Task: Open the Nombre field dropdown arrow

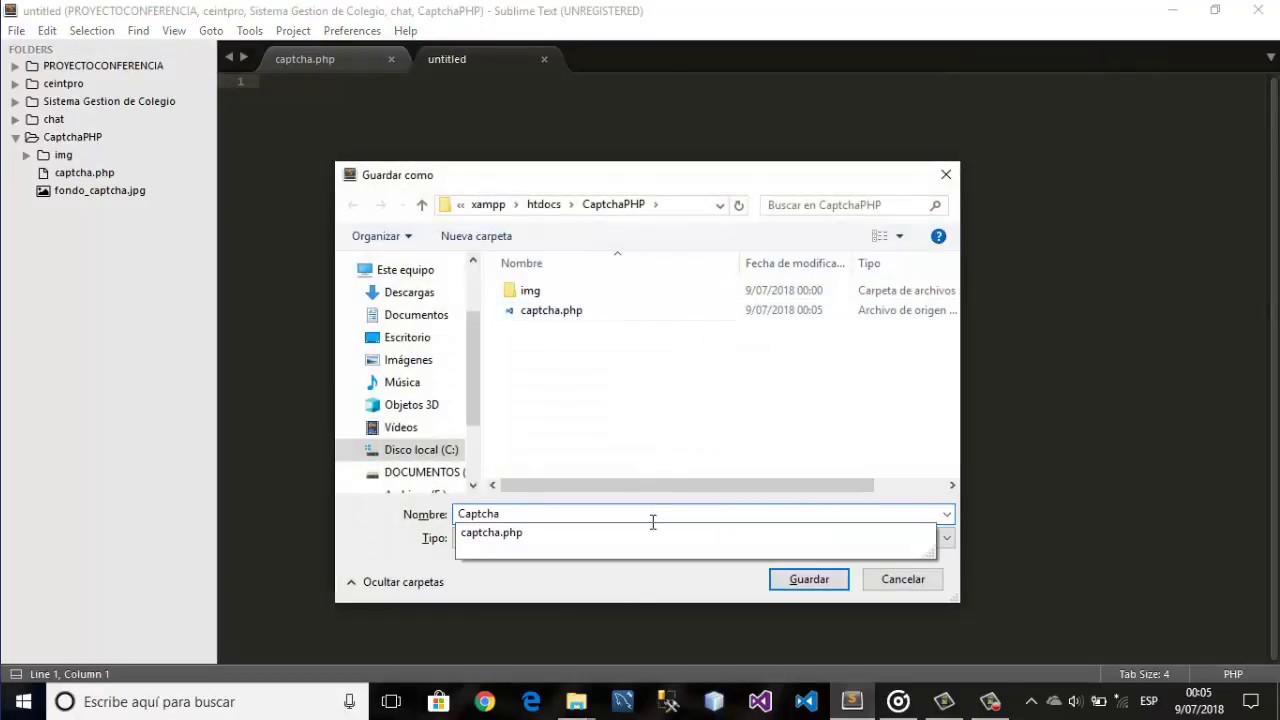Action: 946,515
